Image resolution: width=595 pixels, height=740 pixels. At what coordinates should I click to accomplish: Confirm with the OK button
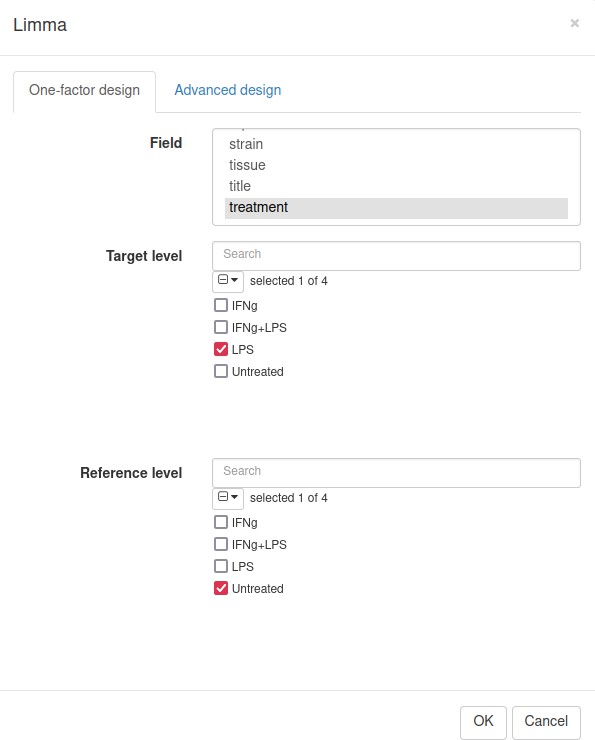483,721
